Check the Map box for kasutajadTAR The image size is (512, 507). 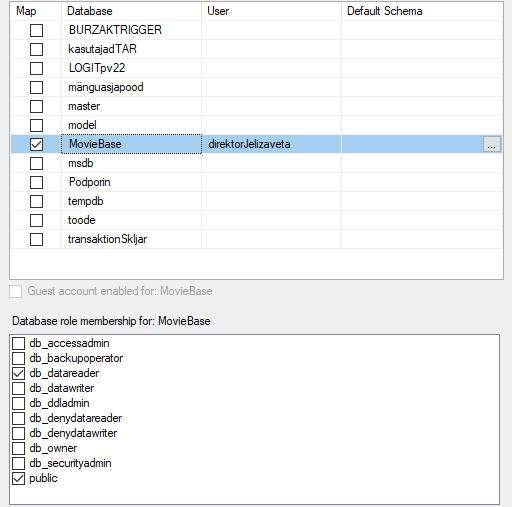click(x=36, y=49)
